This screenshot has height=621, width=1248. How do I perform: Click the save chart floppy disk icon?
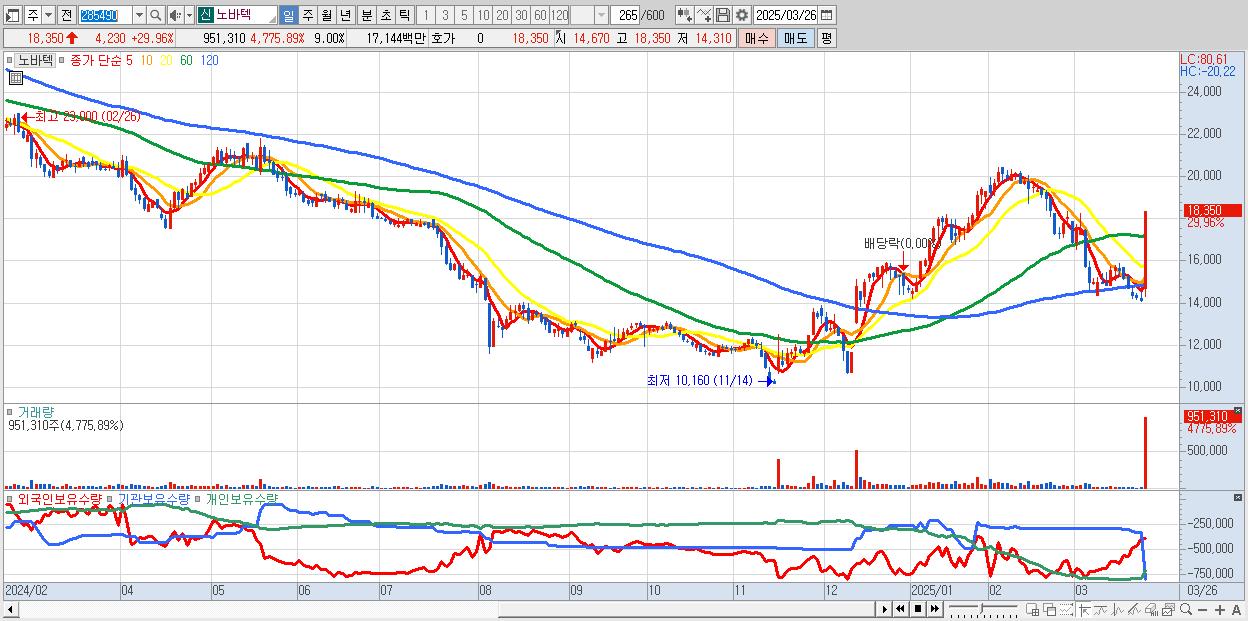723,15
